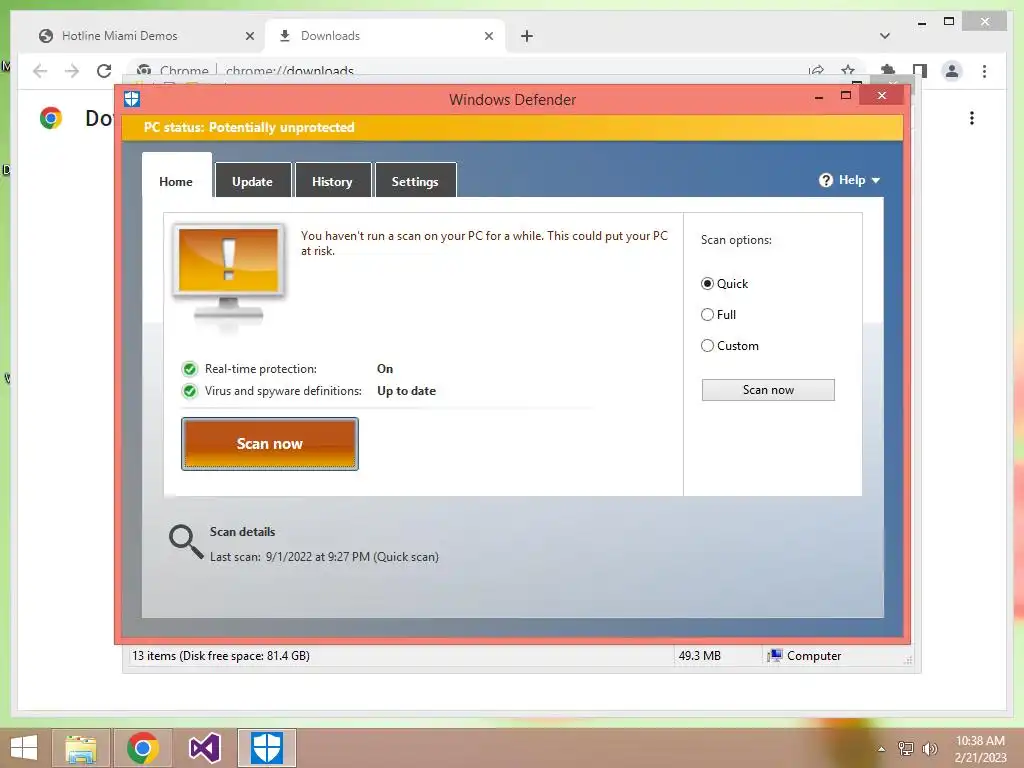Screen dimensions: 1024x768
Task: Expand the Help dropdown arrow
Action: pos(876,180)
